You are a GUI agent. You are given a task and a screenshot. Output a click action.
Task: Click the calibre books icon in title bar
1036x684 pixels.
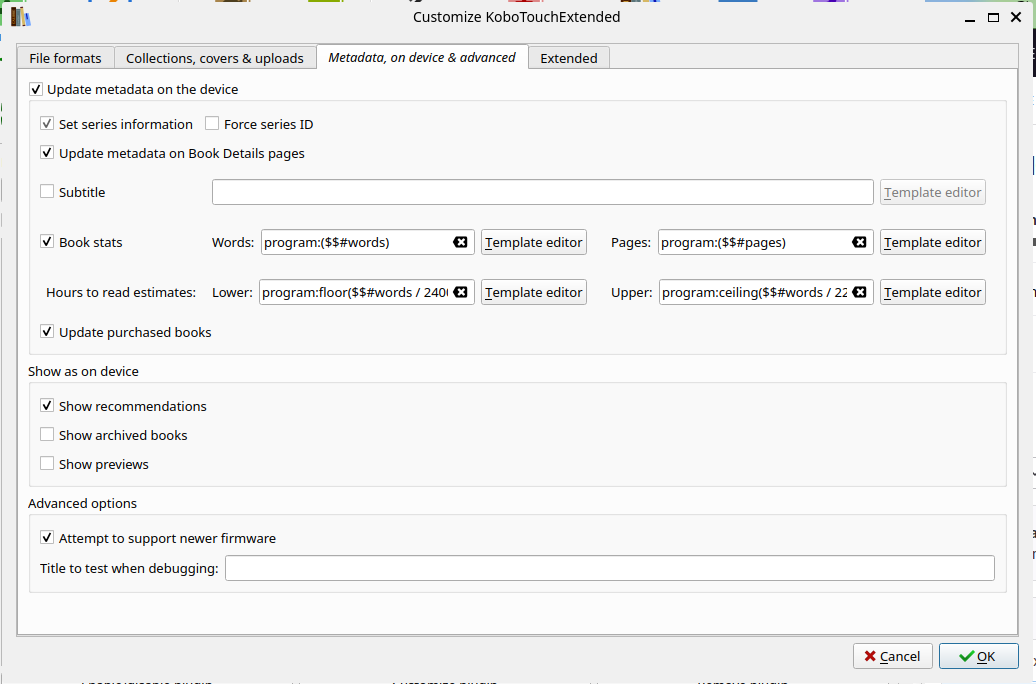click(20, 17)
